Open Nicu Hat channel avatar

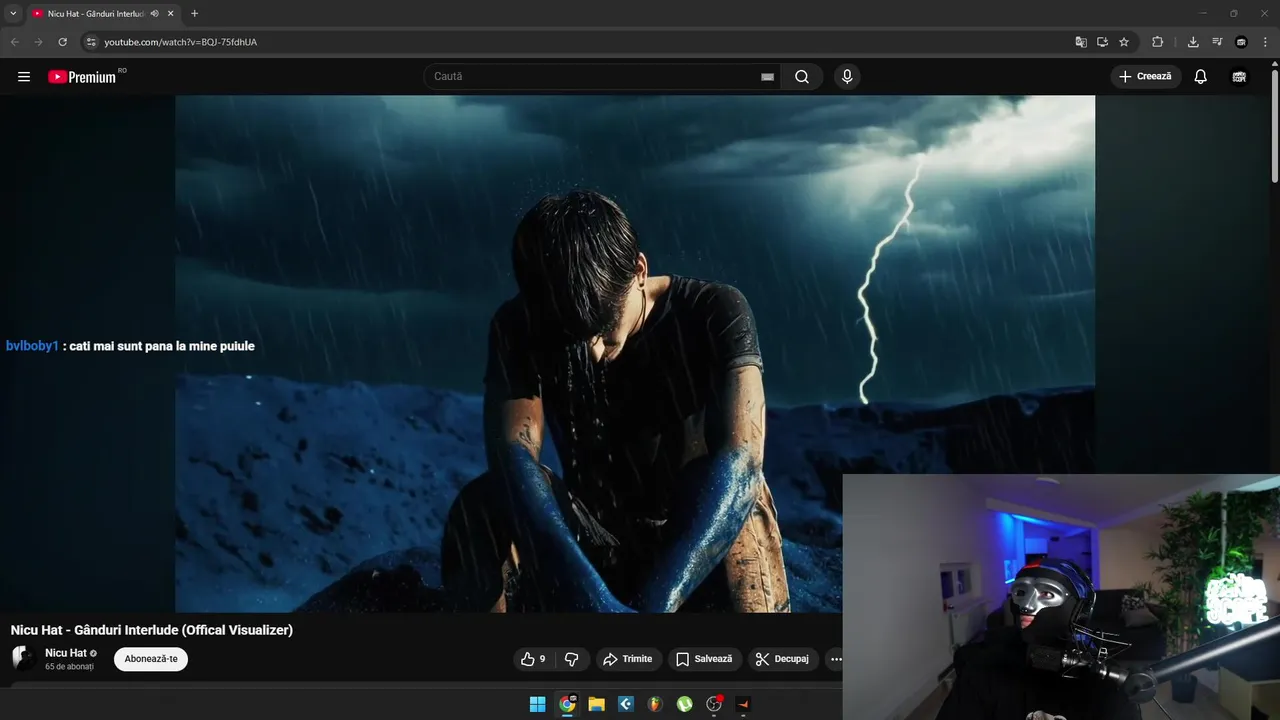(24, 658)
